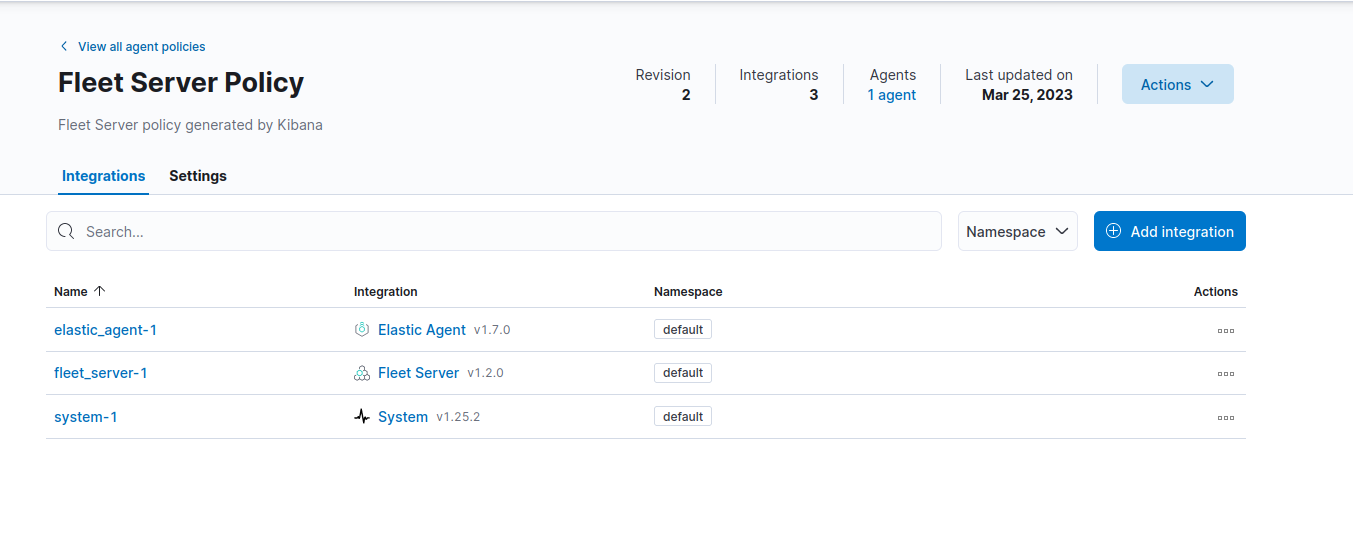Click the Integration column header
This screenshot has width=1353, height=556.
(x=386, y=291)
